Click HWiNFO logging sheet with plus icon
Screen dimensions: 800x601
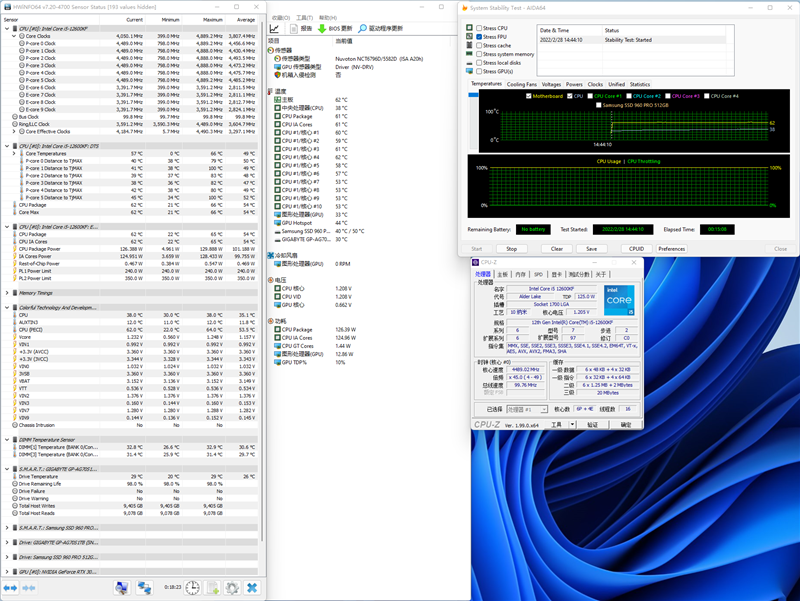click(x=212, y=588)
